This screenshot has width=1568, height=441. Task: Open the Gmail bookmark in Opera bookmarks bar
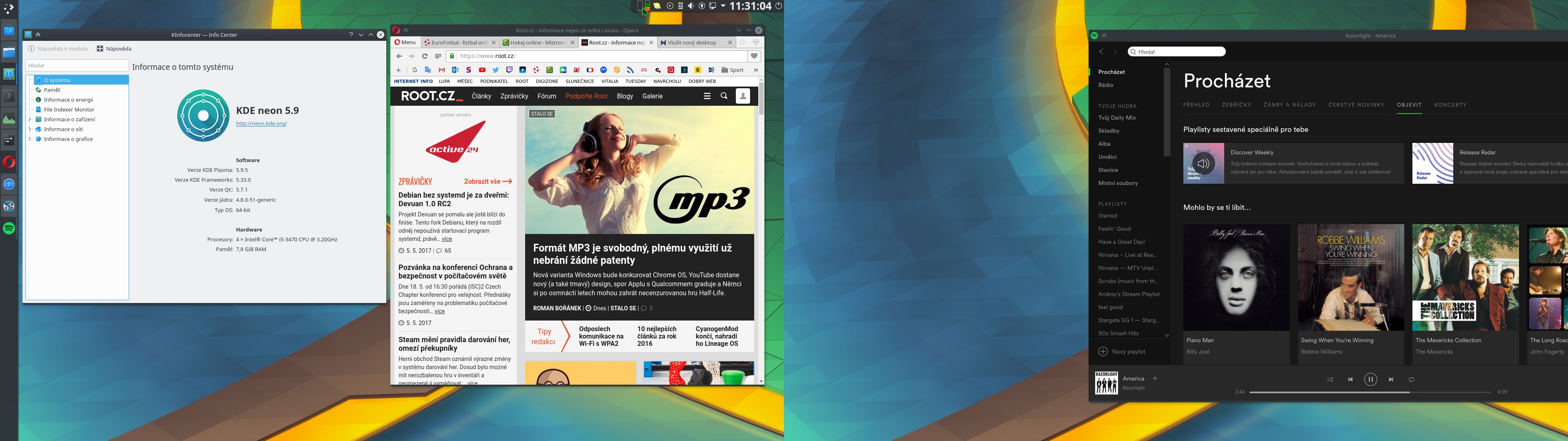[442, 70]
